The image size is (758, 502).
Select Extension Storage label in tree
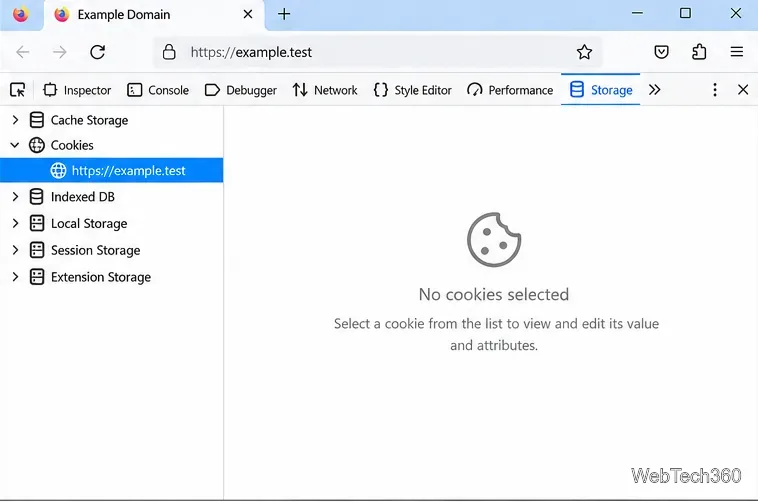[101, 277]
